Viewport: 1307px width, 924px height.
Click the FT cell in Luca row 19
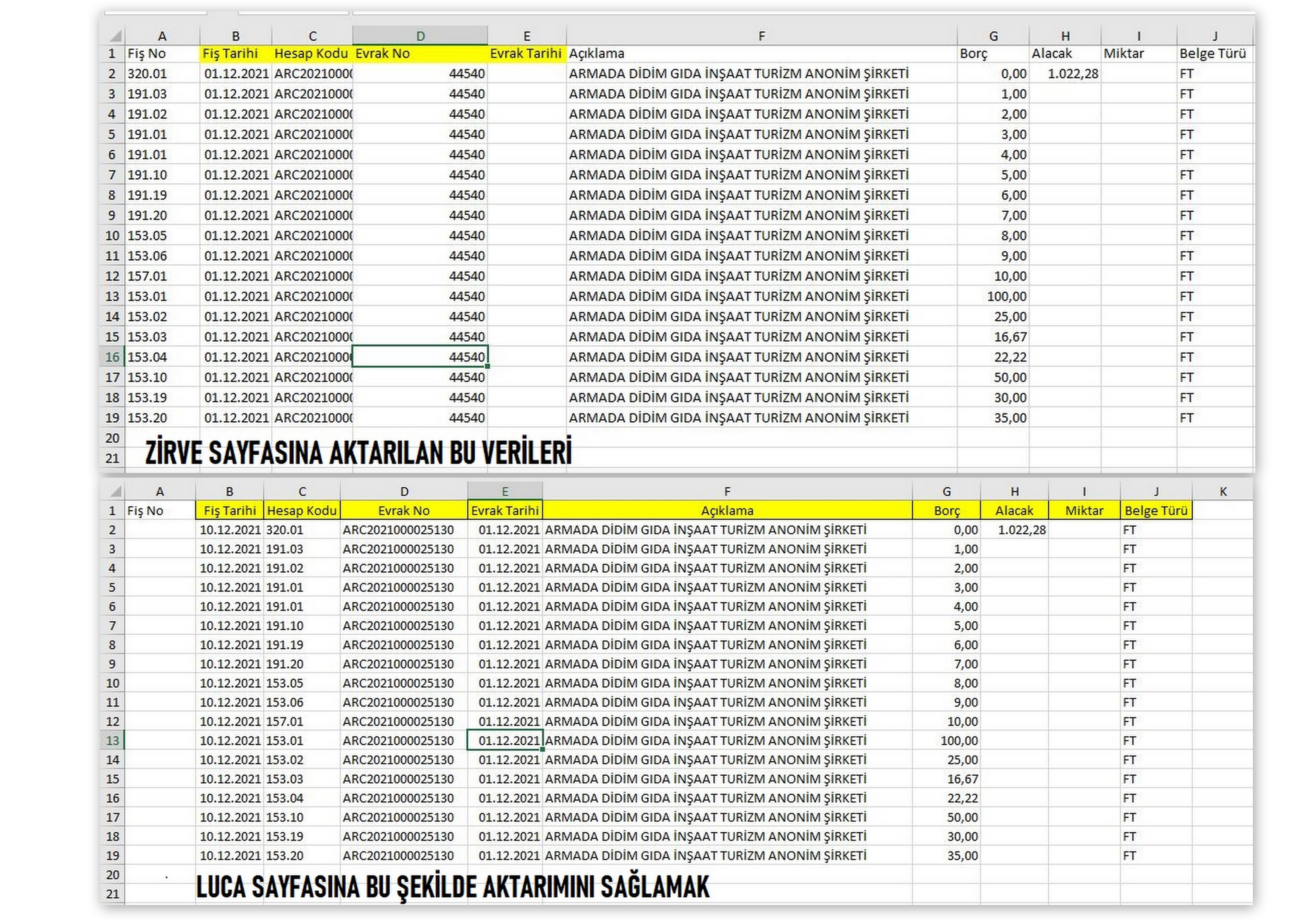click(1156, 856)
